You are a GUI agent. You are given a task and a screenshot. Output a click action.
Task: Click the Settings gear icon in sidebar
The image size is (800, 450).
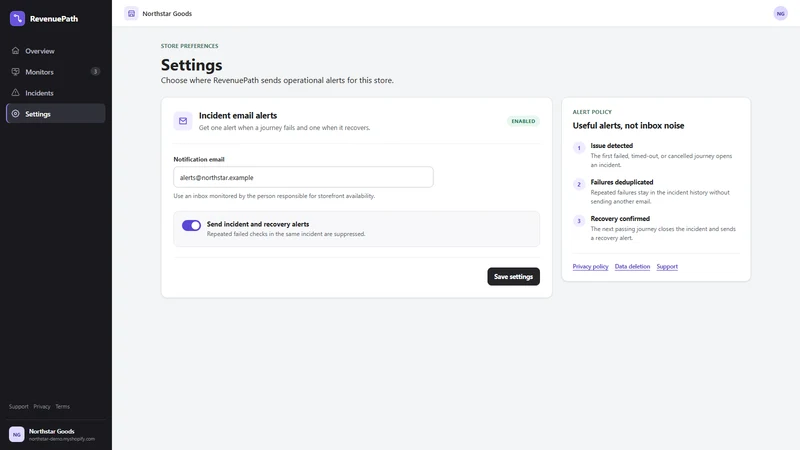(15, 113)
